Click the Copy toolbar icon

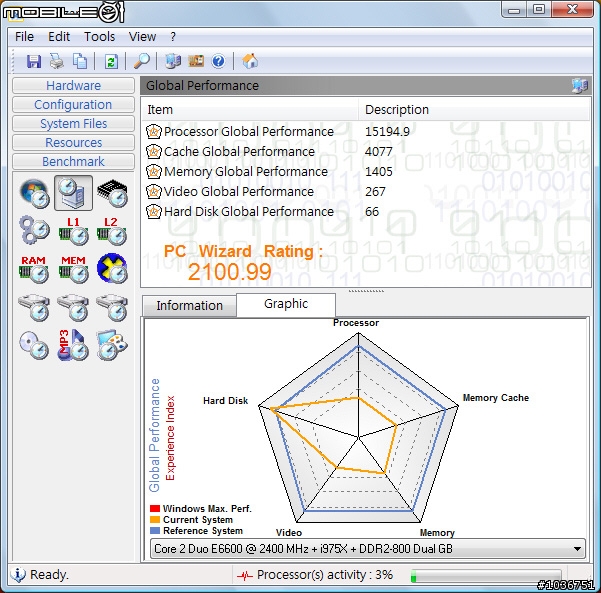pyautogui.click(x=80, y=61)
